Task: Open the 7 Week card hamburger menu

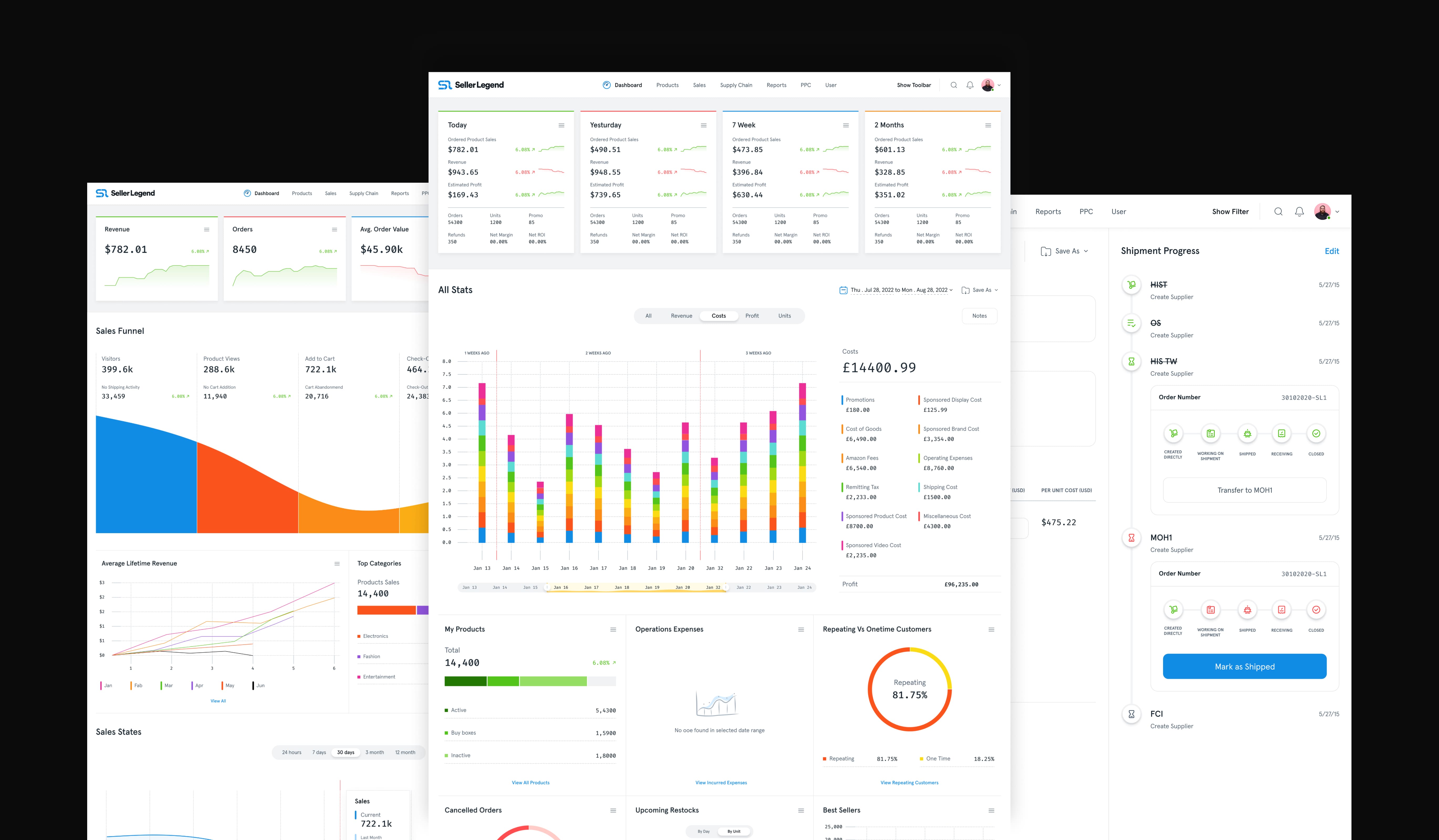Action: tap(846, 125)
